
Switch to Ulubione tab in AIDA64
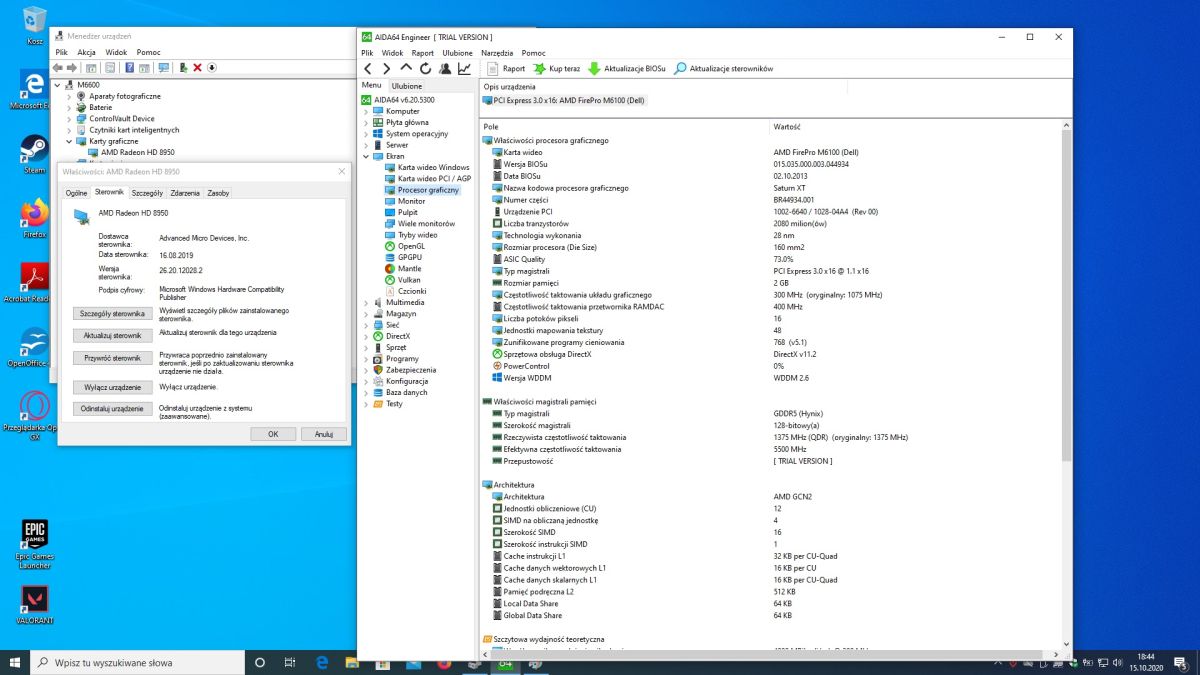pos(407,86)
